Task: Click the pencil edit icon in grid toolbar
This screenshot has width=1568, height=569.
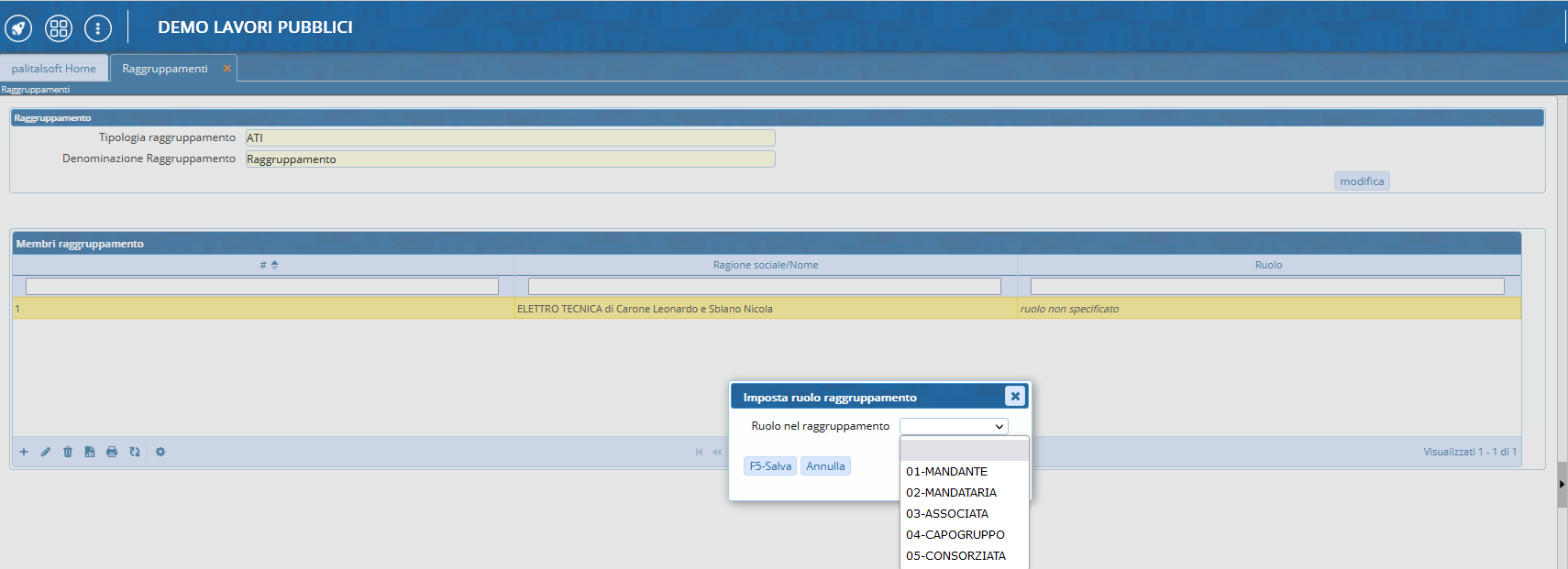Action: point(46,452)
